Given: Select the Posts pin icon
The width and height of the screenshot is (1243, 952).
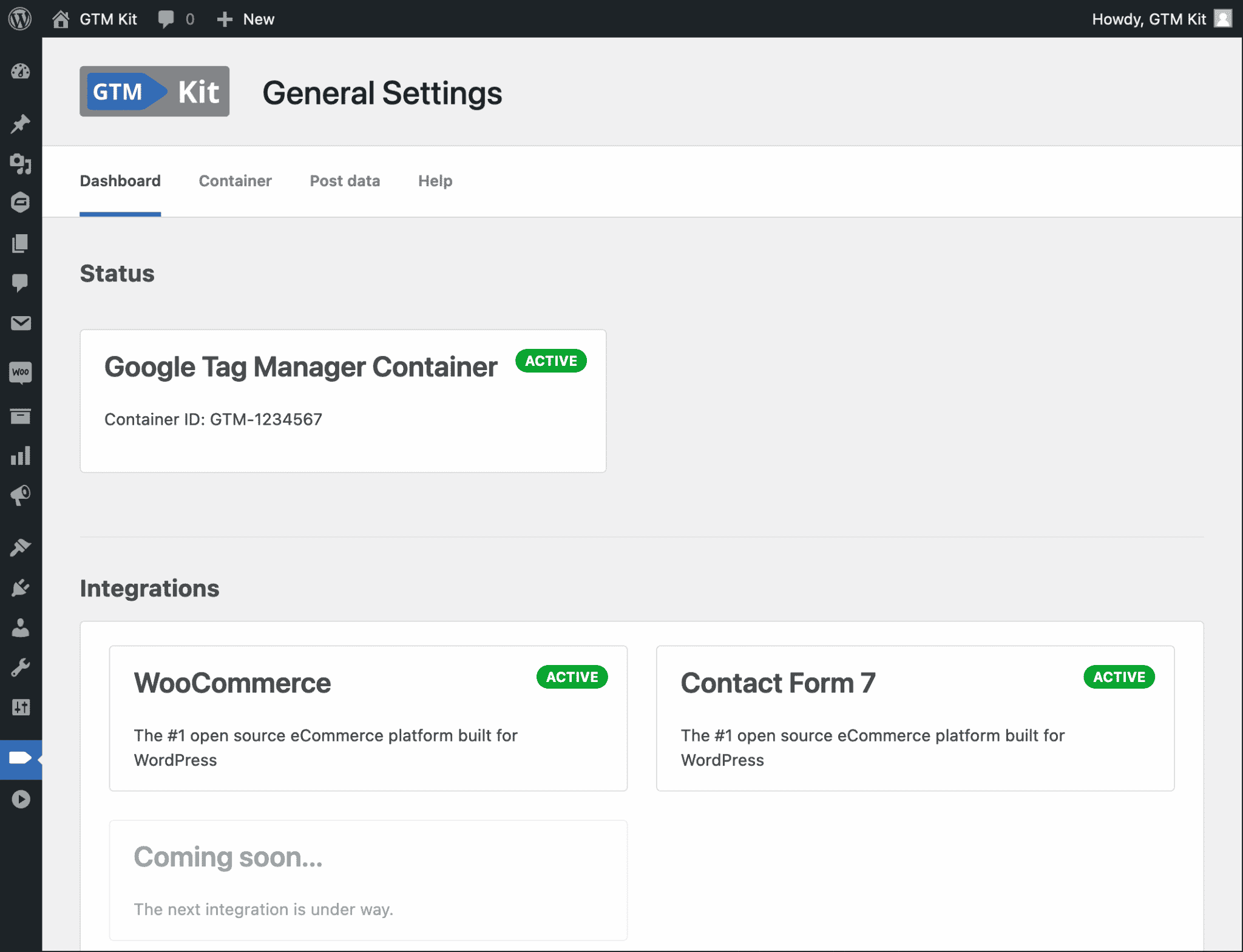Looking at the screenshot, I should click(x=21, y=123).
